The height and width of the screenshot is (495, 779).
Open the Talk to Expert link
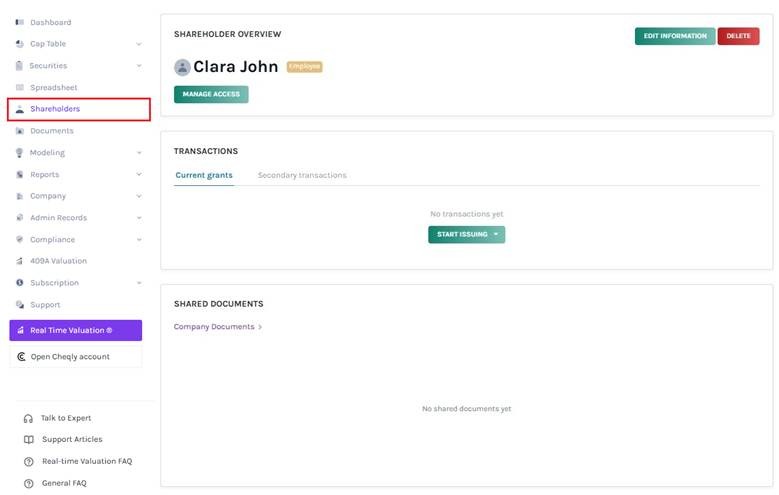pyautogui.click(x=66, y=418)
